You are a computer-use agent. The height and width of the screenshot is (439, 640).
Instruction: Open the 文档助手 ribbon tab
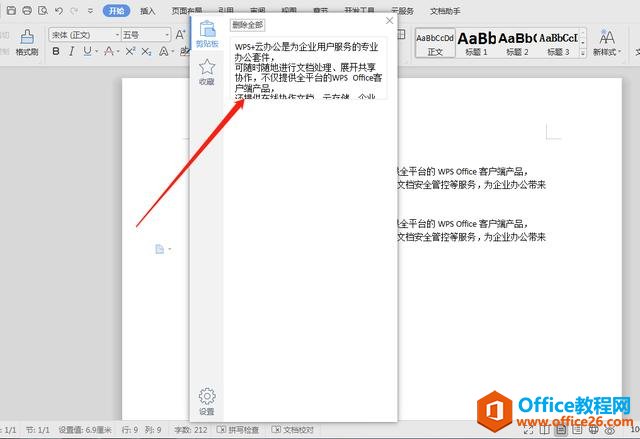point(445,11)
